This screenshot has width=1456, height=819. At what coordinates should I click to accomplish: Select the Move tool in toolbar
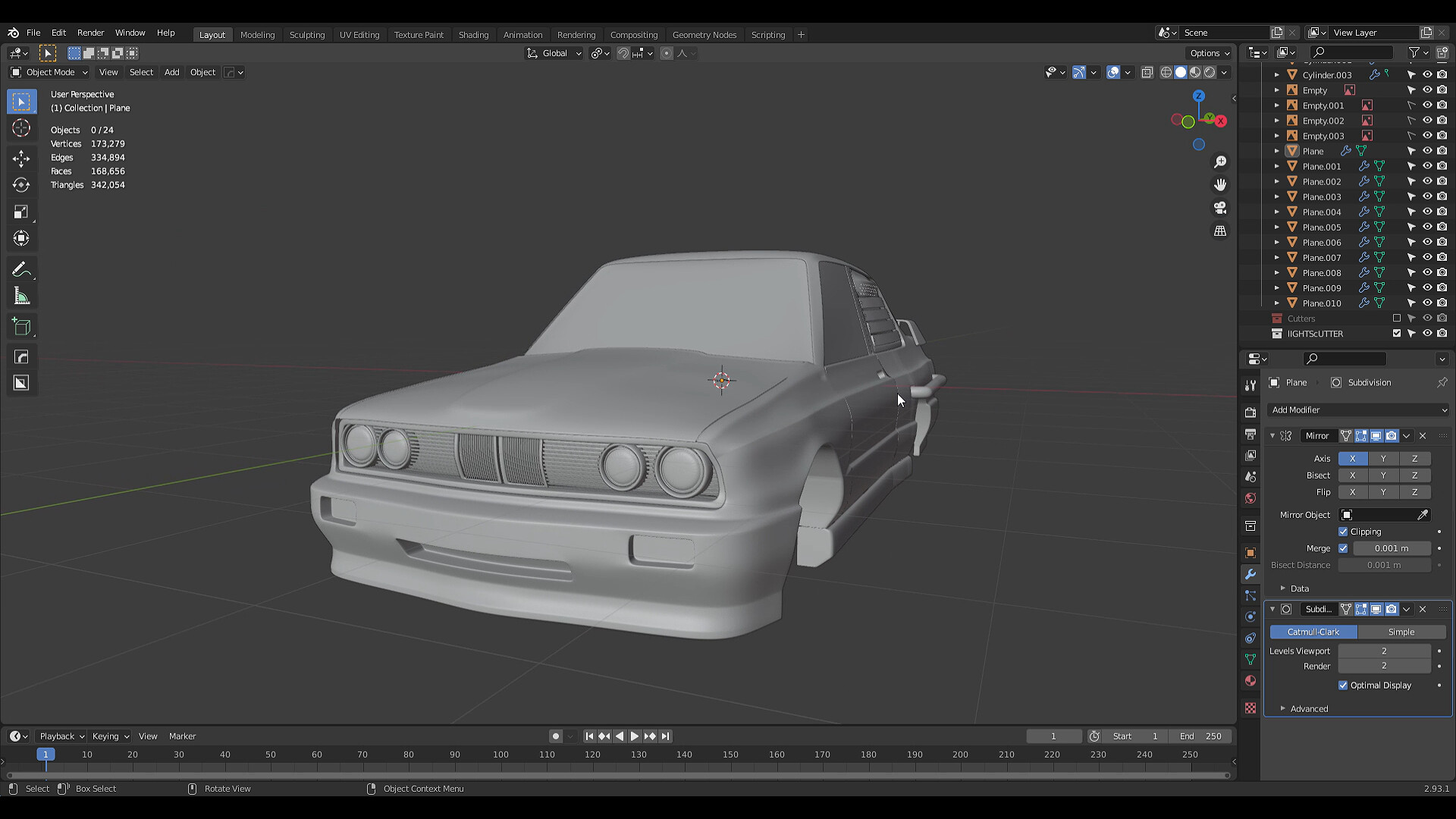21,158
